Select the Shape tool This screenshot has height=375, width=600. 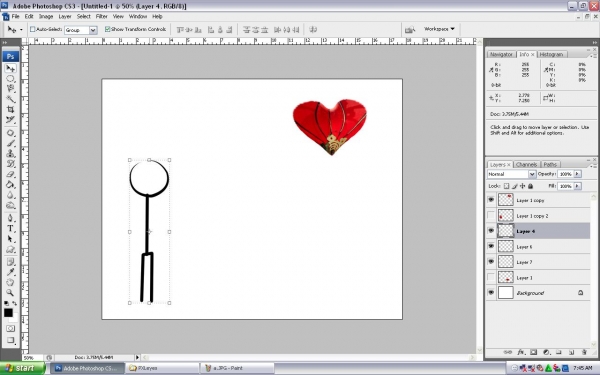(10, 249)
